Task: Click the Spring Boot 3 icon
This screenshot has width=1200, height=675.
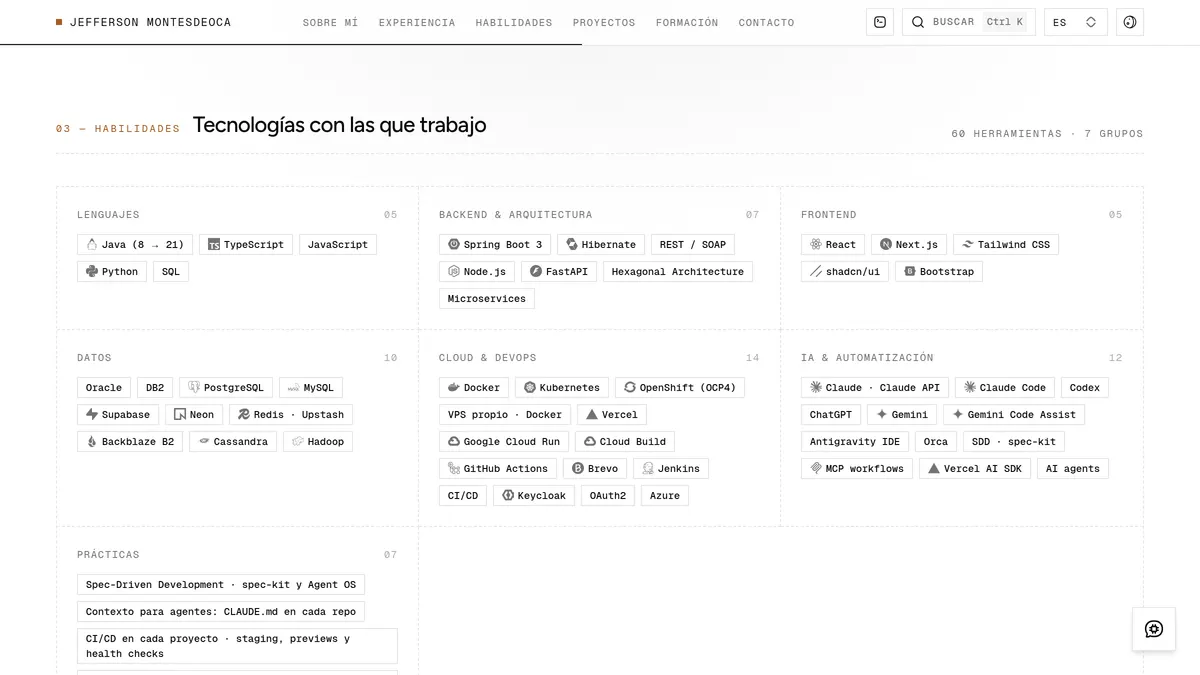Action: point(454,244)
